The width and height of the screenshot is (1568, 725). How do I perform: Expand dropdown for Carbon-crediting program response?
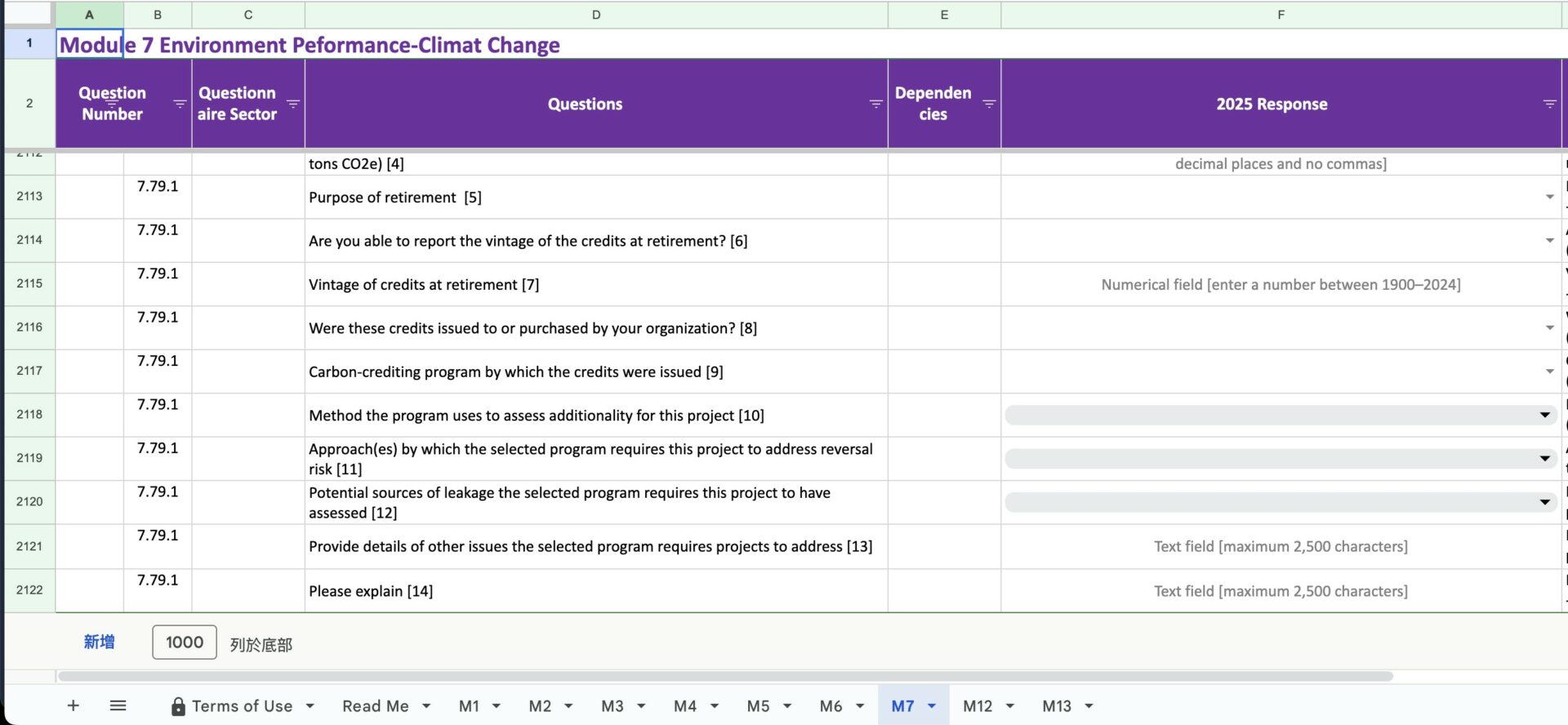click(1549, 371)
